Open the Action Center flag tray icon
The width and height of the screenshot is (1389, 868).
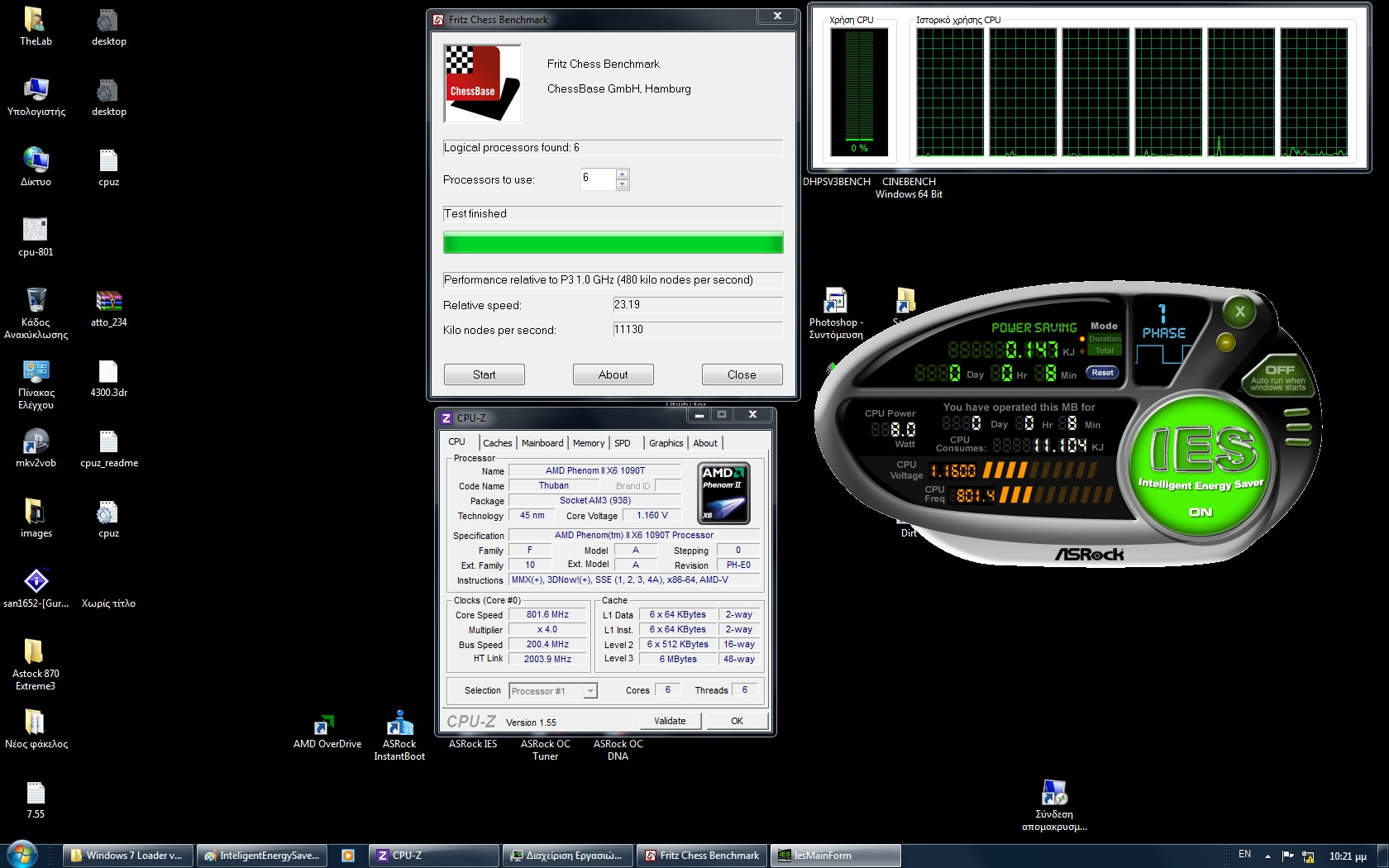tap(1287, 856)
